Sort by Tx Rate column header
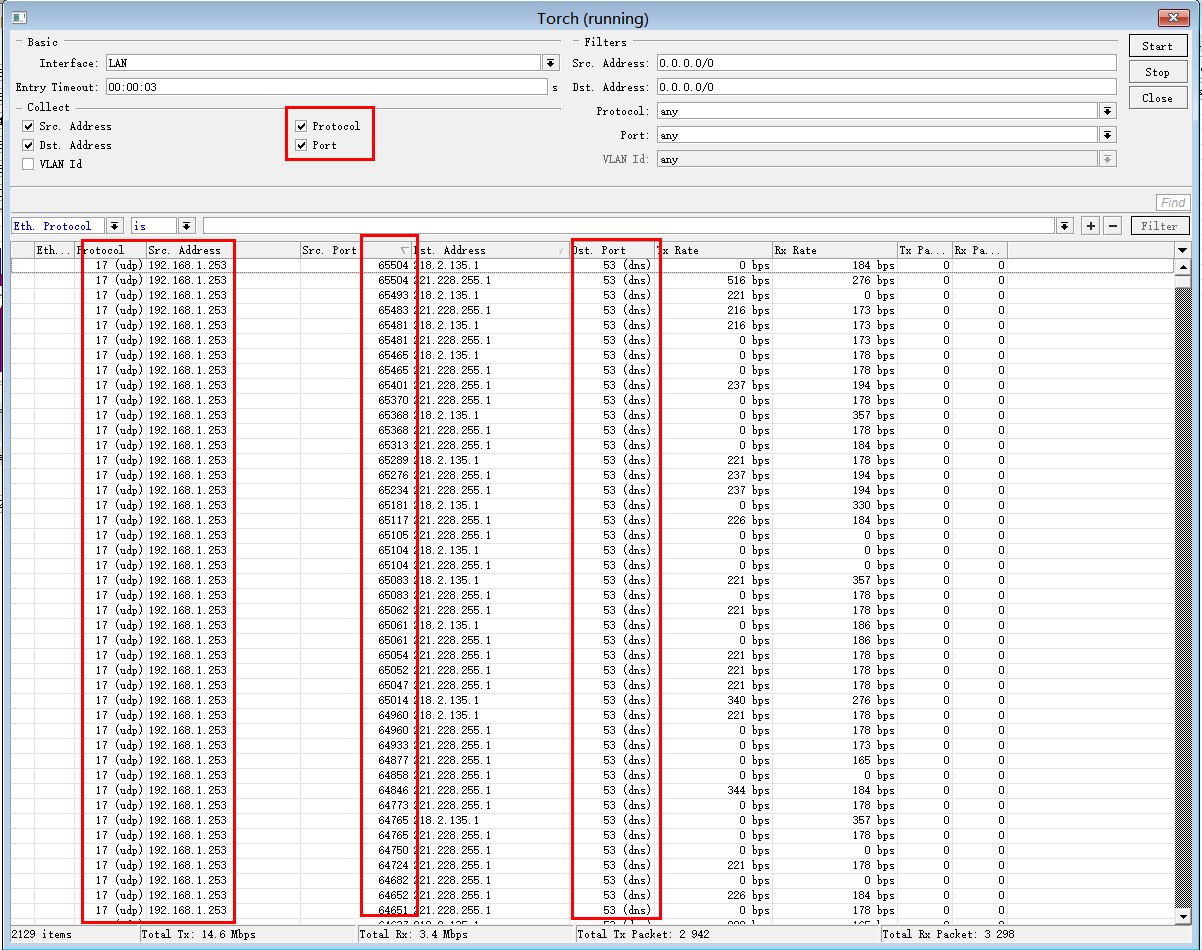The height and width of the screenshot is (950, 1202). (713, 250)
